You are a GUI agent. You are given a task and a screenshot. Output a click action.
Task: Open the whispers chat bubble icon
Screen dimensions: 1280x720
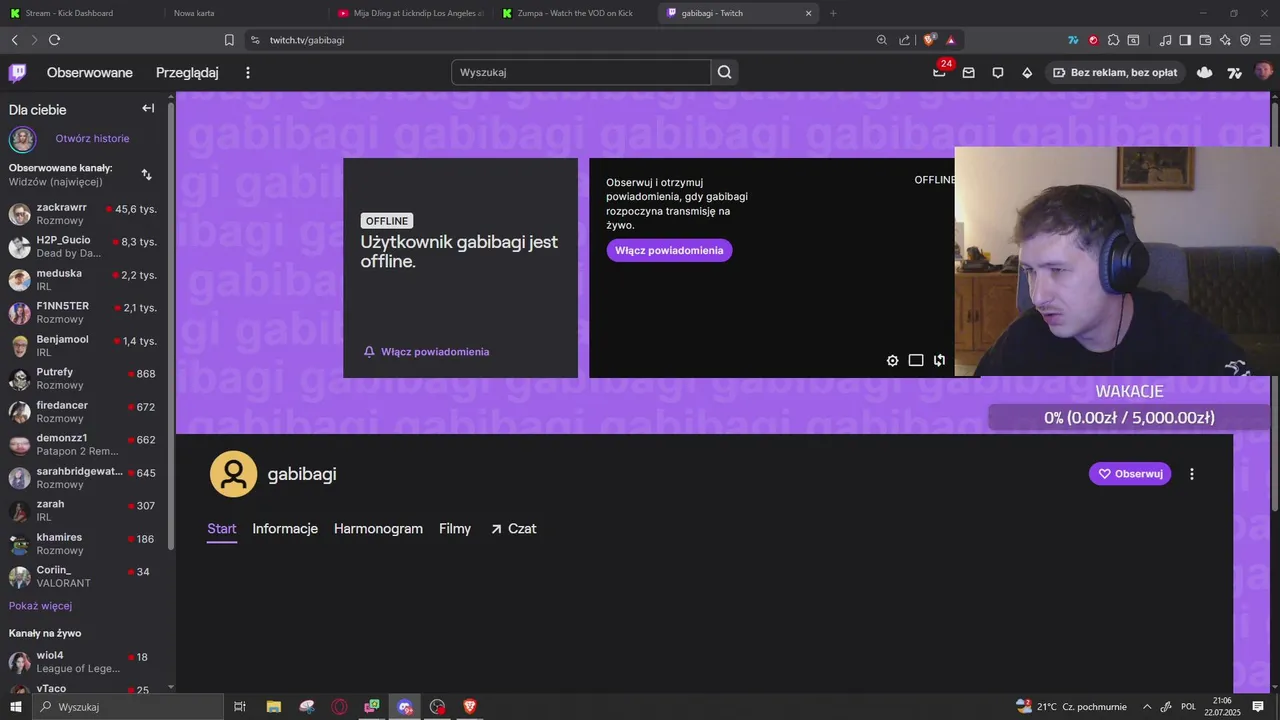click(997, 73)
